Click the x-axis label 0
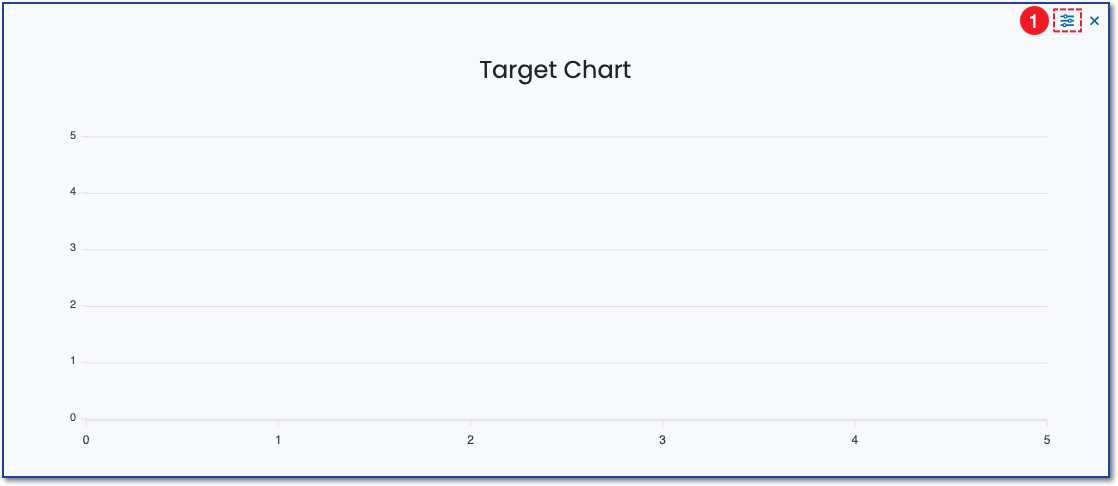The image size is (1118, 486). pos(86,440)
